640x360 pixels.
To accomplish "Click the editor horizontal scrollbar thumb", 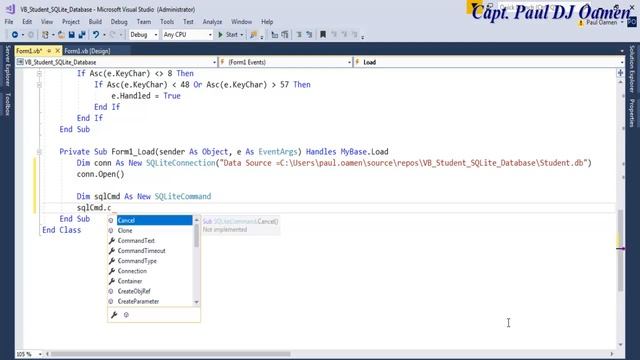I will [x=170, y=354].
